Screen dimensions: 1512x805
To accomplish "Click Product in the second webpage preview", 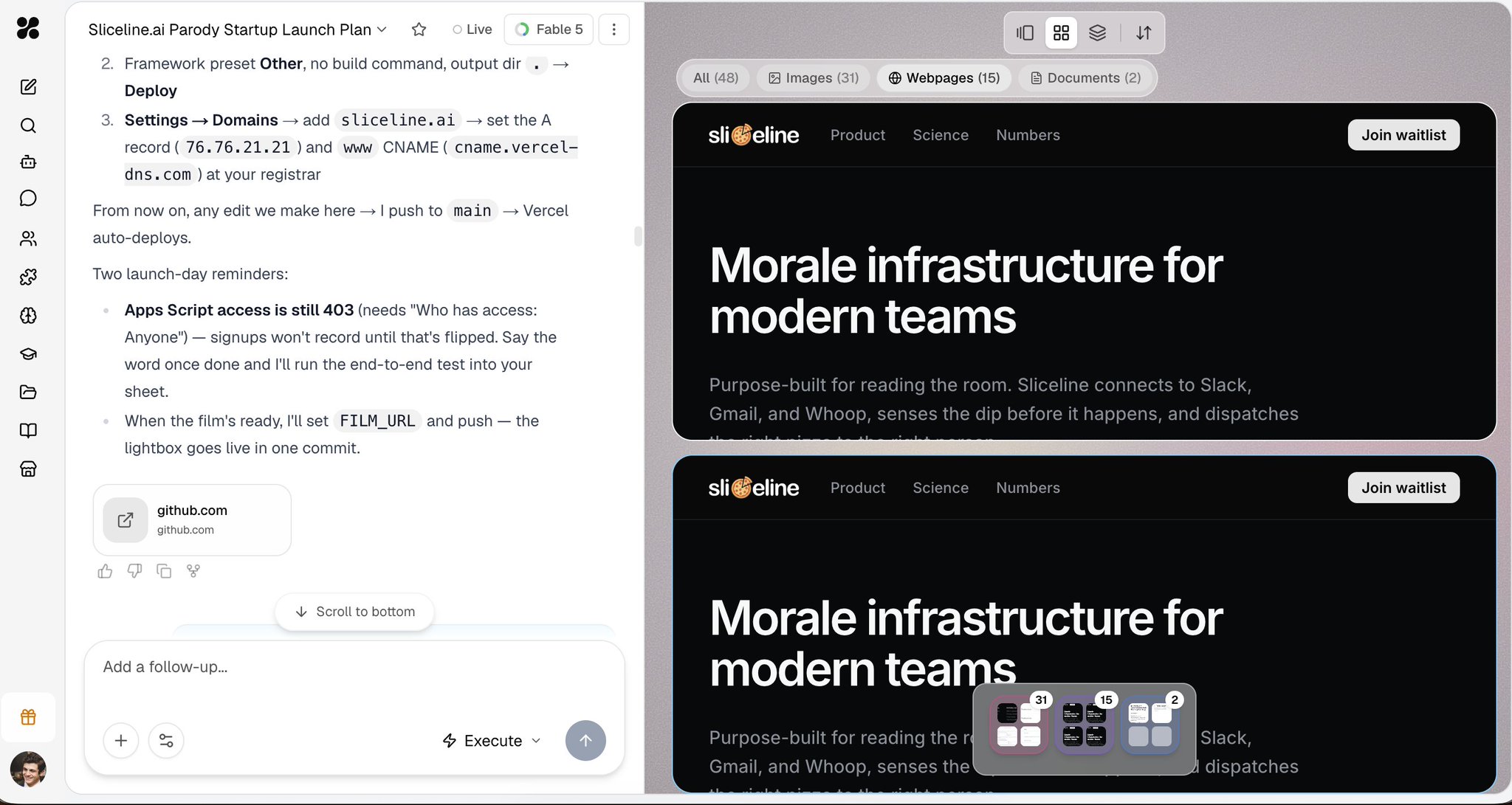I will click(857, 488).
